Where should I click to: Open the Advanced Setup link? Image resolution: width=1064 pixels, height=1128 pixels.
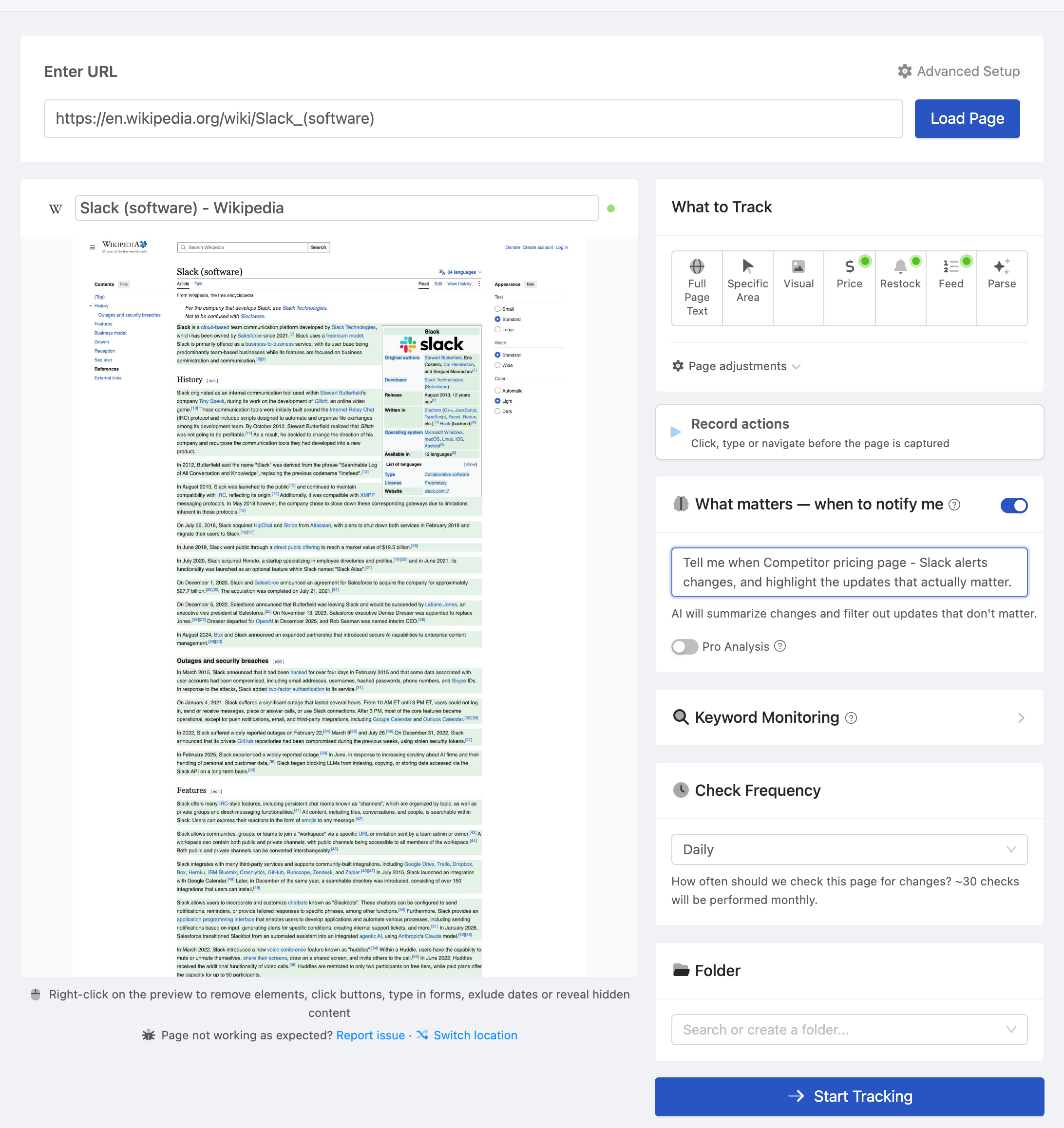[958, 71]
